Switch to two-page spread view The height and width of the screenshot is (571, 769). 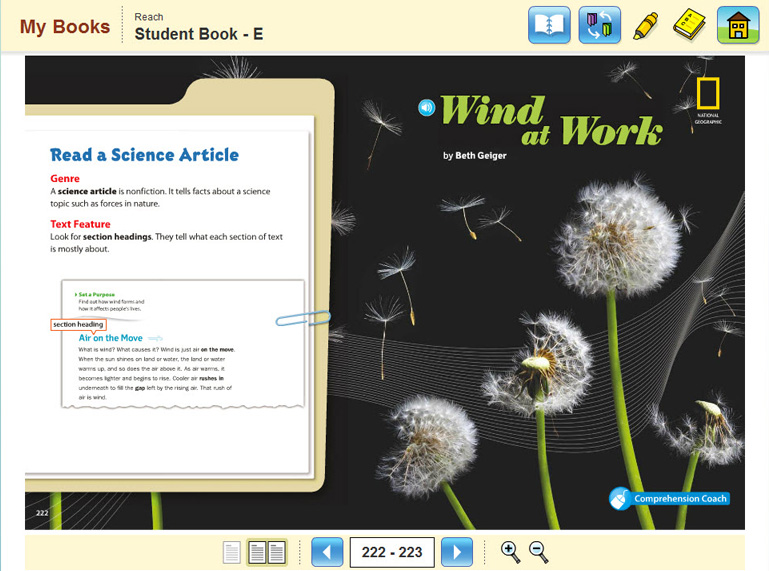click(267, 552)
